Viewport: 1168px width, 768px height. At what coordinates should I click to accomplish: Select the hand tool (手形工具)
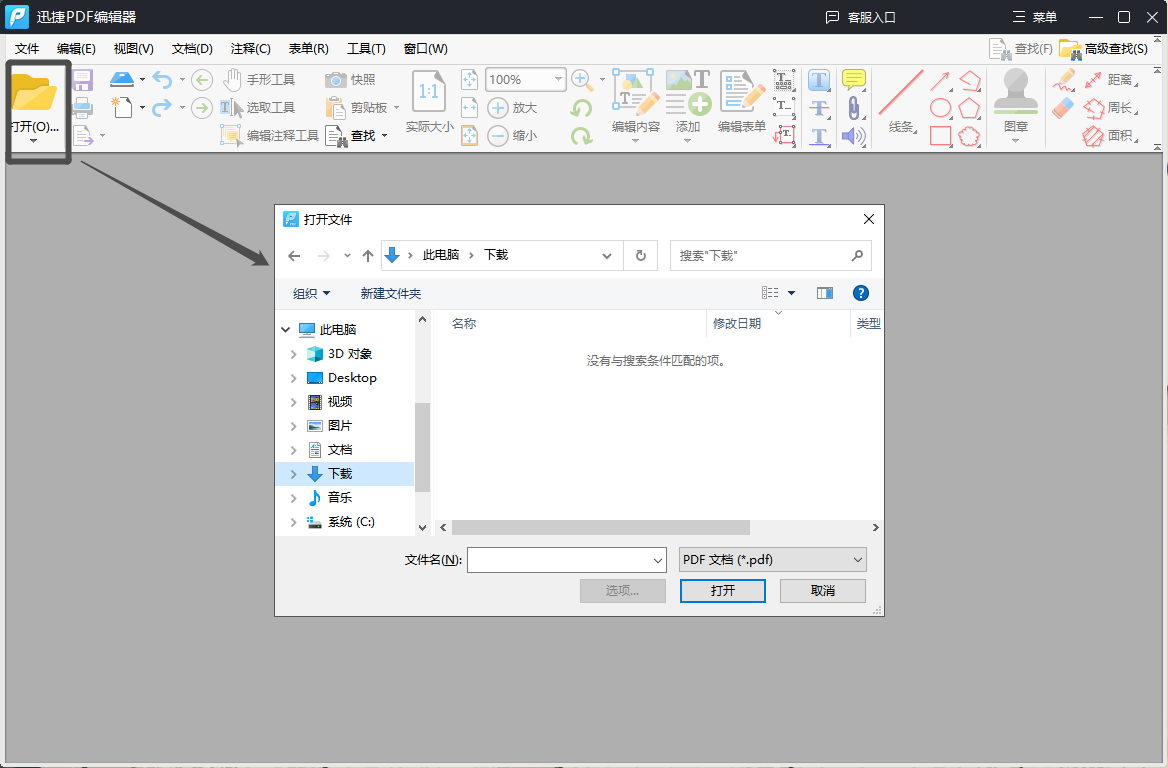259,80
